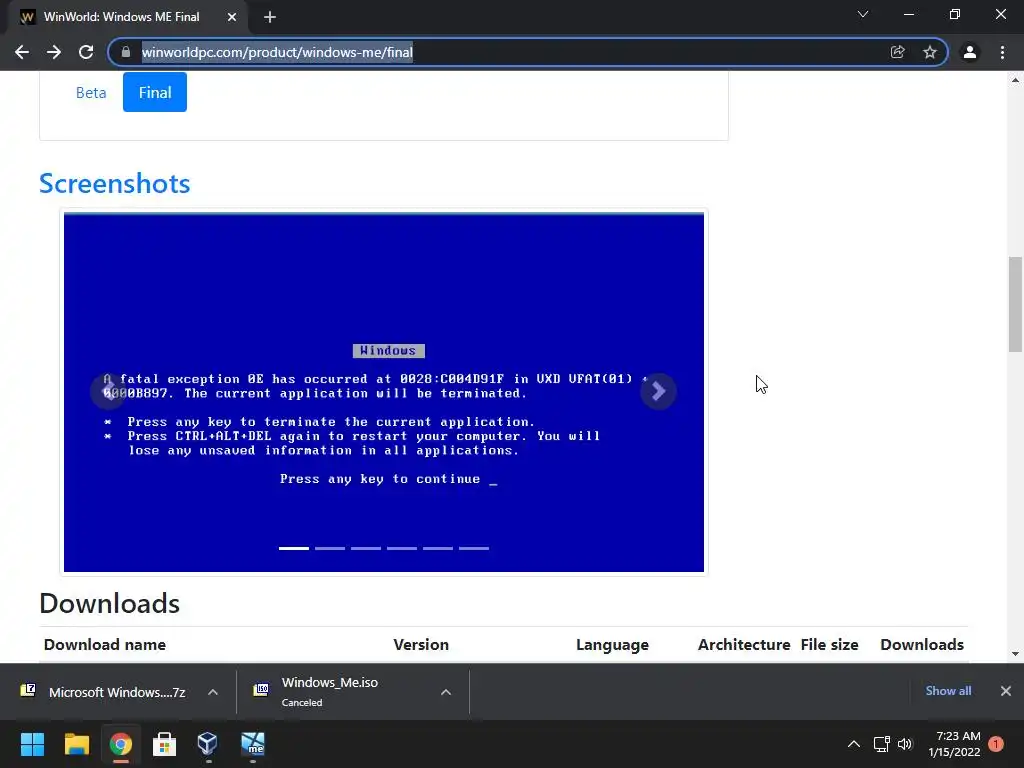
Task: Click the Download name column header
Action: point(104,645)
